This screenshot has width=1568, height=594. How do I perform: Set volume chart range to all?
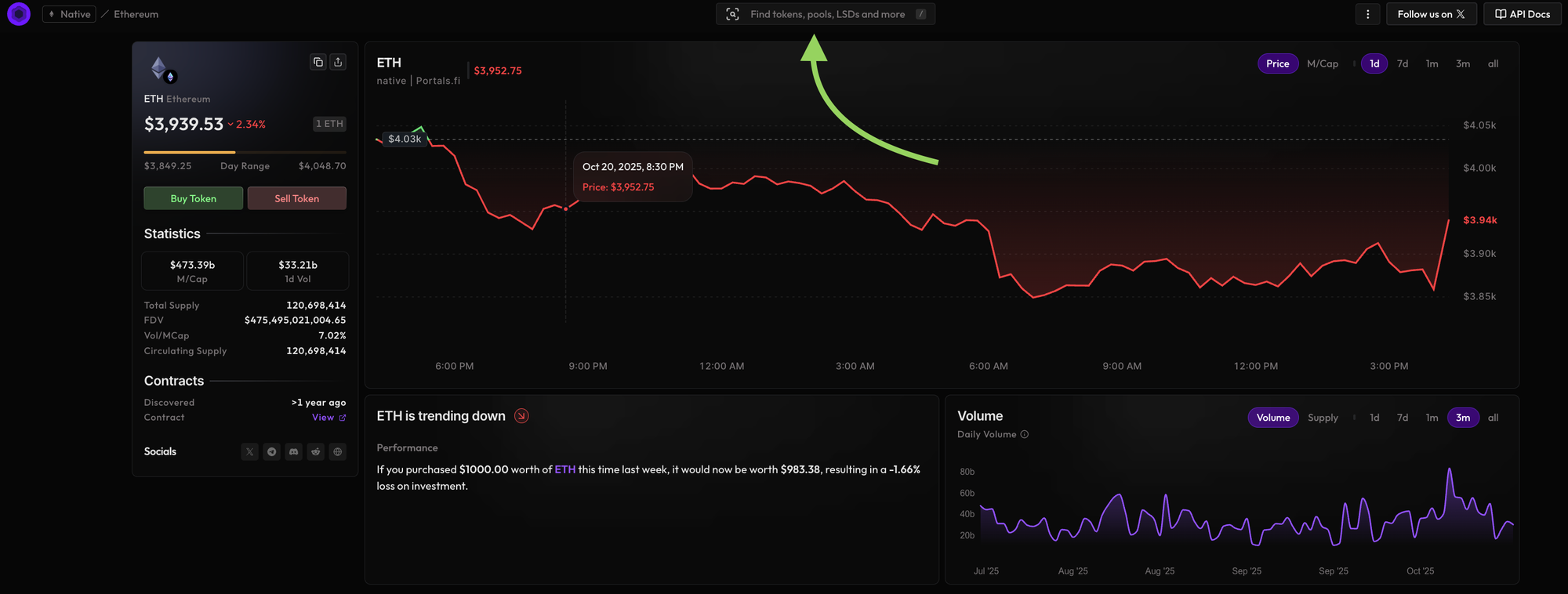click(1493, 418)
